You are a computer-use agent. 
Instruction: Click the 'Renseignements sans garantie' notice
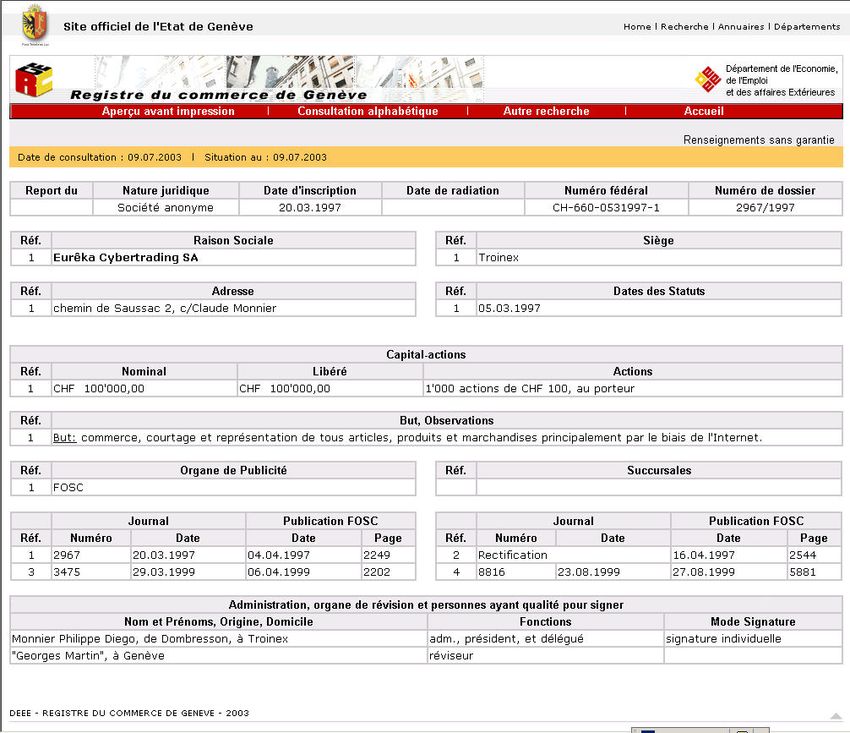[x=758, y=140]
